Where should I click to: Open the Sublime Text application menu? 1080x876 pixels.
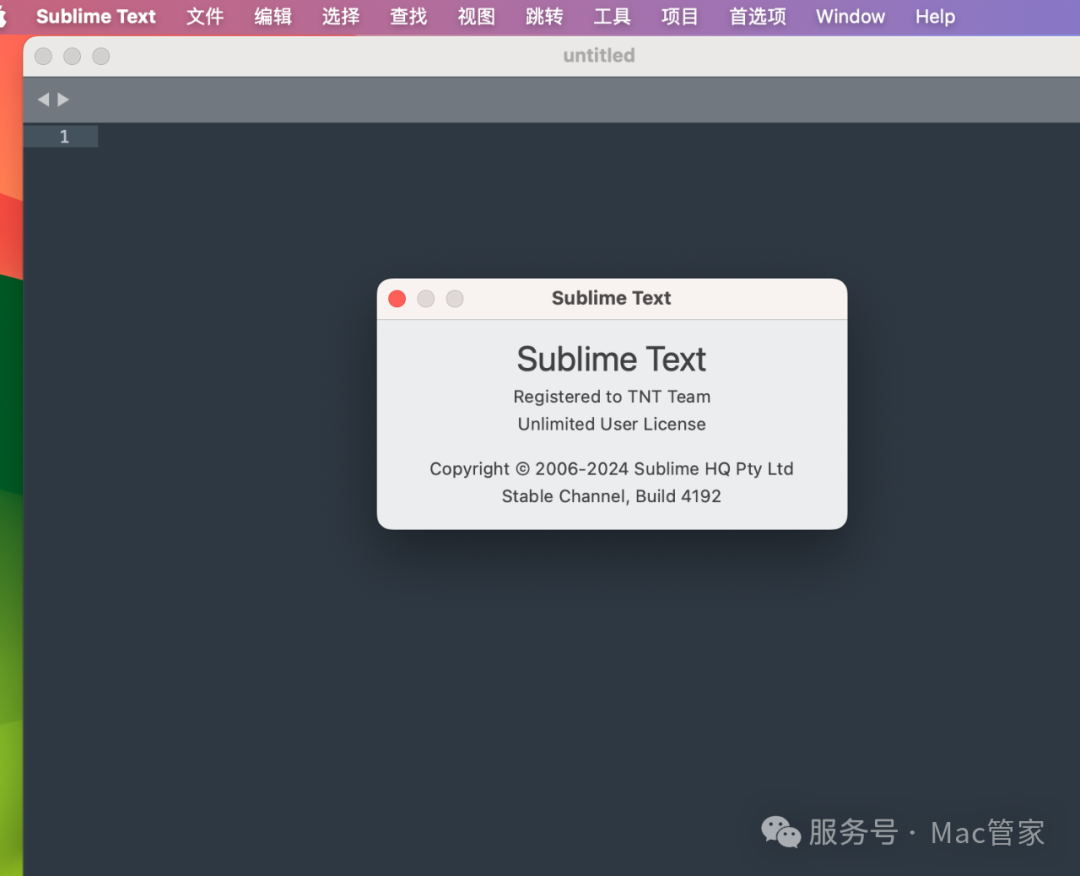coord(96,17)
